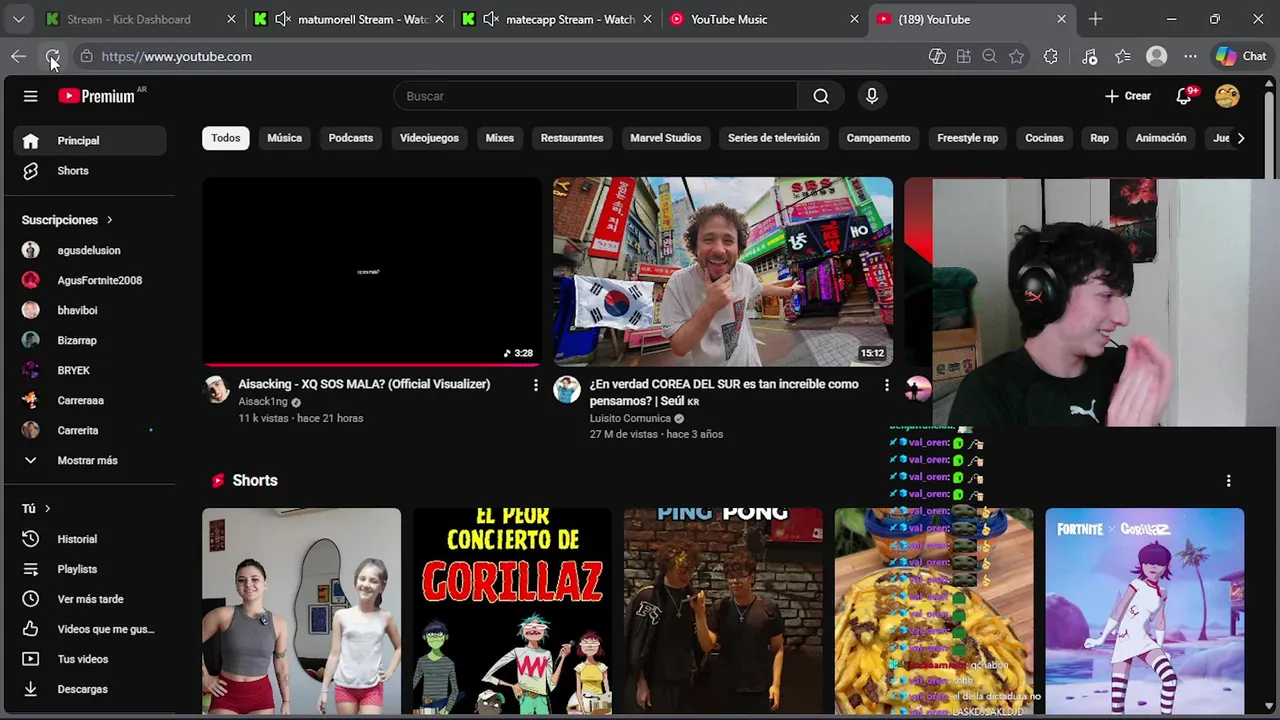Viewport: 1280px width, 720px height.
Task: Play the Corea del Sur video thumbnail
Action: coord(723,272)
